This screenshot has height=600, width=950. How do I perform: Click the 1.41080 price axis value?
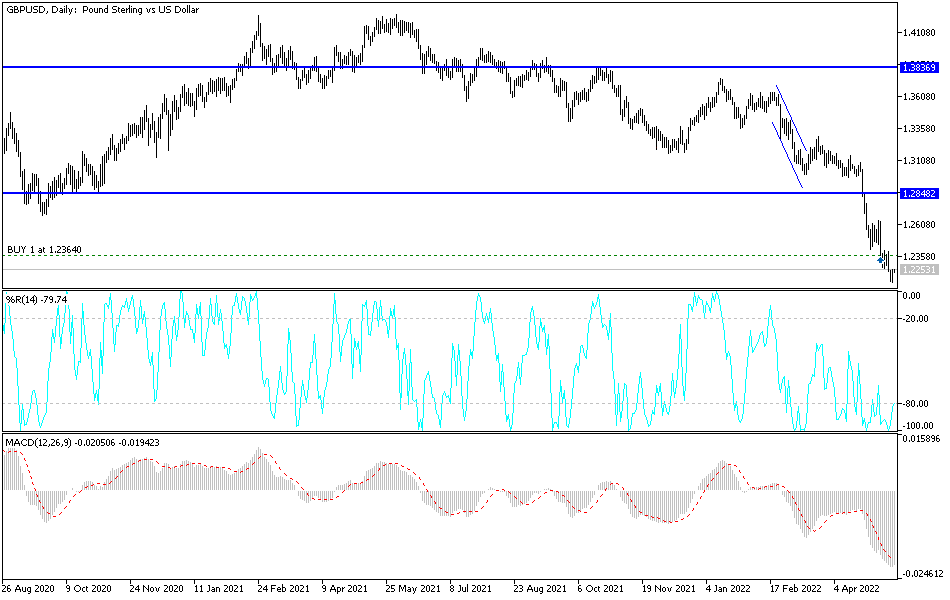click(x=919, y=33)
